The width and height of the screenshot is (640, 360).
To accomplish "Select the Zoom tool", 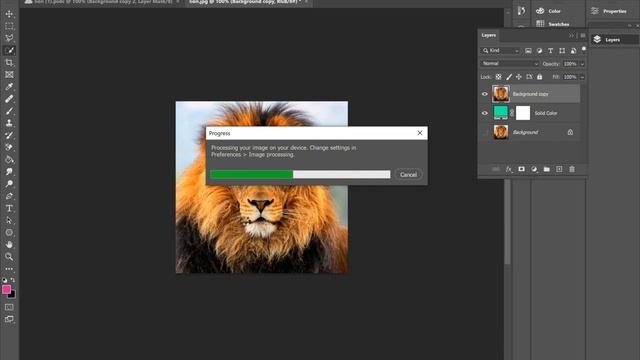I will pos(9,257).
